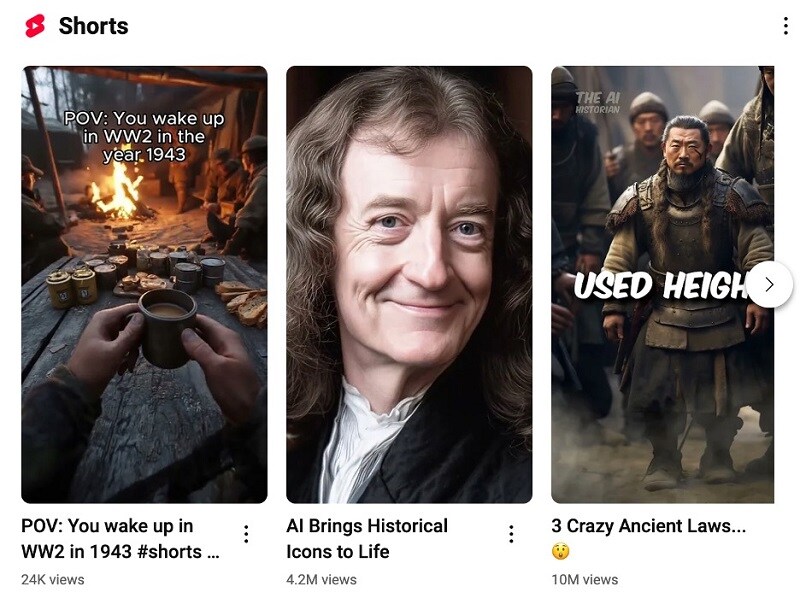Click the 24K views count
800x598 pixels.
pyautogui.click(x=53, y=580)
